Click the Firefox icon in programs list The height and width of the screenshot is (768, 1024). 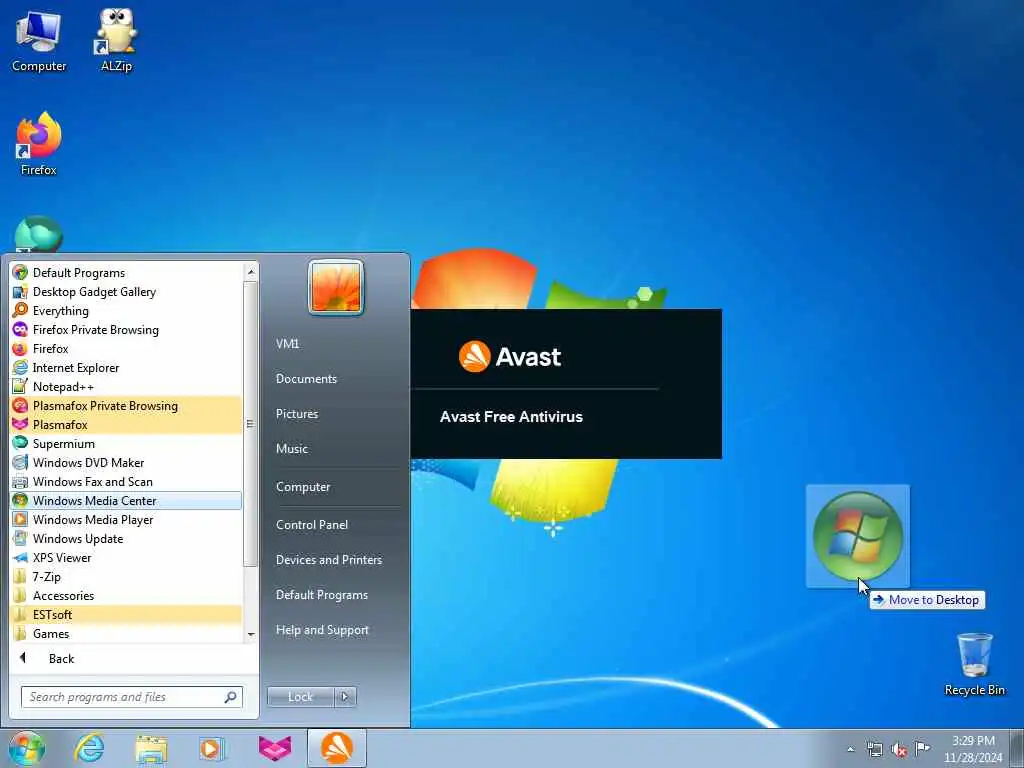click(20, 348)
